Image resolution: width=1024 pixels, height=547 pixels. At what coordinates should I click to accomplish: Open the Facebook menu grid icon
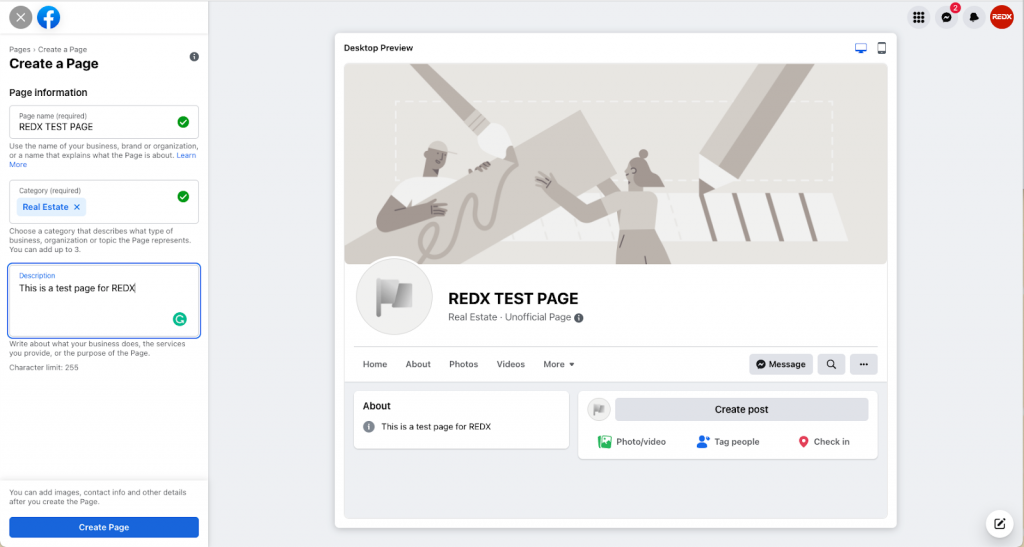[919, 18]
